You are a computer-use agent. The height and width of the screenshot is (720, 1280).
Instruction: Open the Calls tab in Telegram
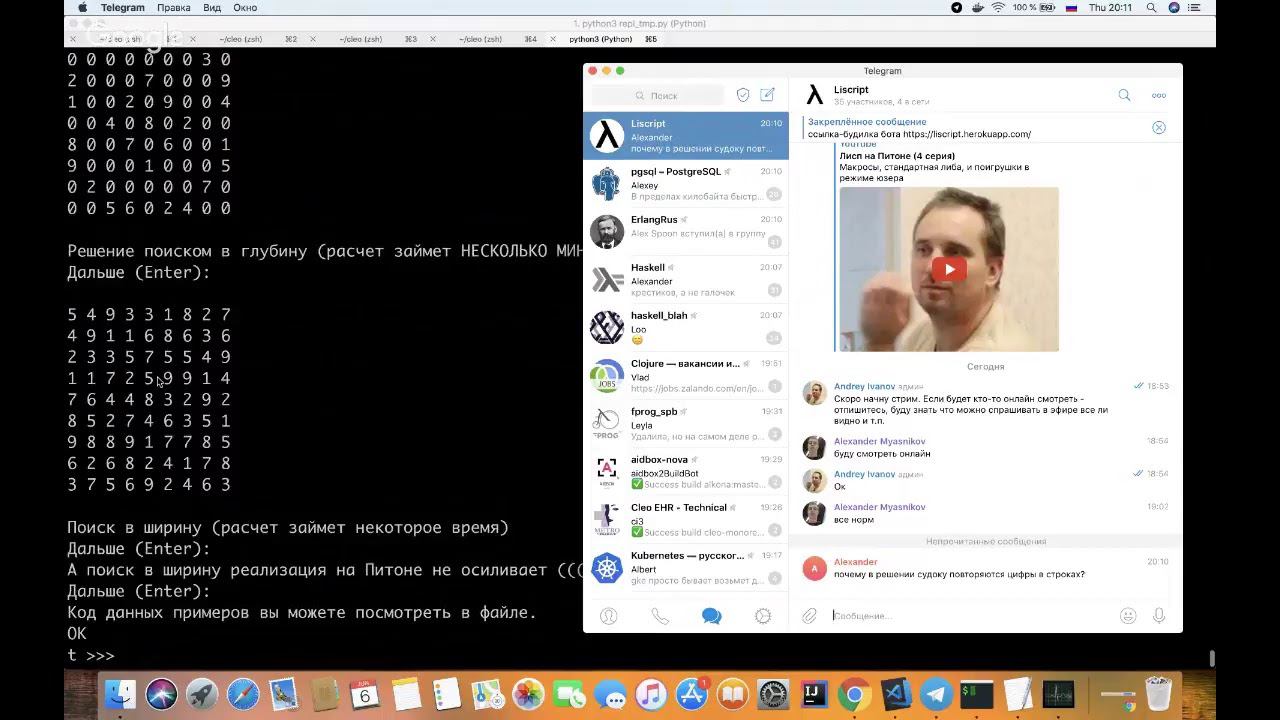tap(660, 616)
